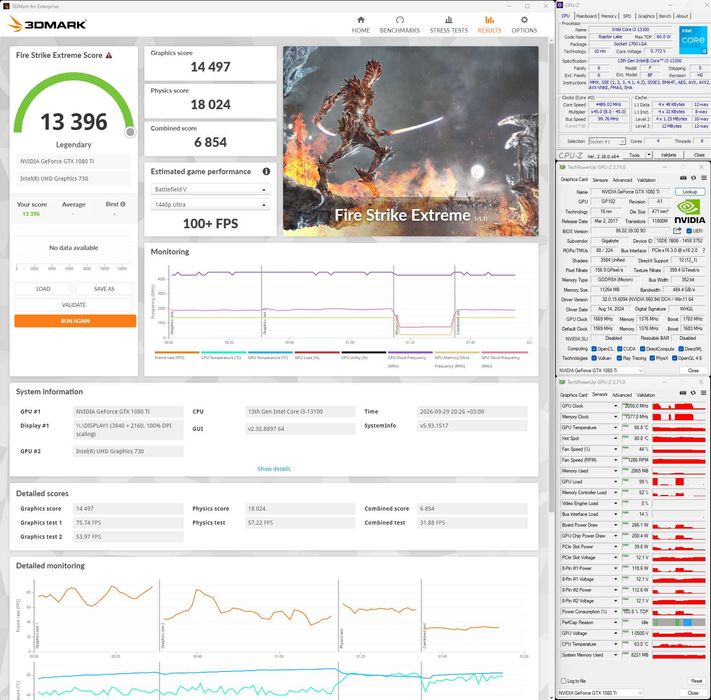This screenshot has height=700, width=711.
Task: Click the CPU Clock Frequency purple legend swatch
Action: tap(410, 352)
